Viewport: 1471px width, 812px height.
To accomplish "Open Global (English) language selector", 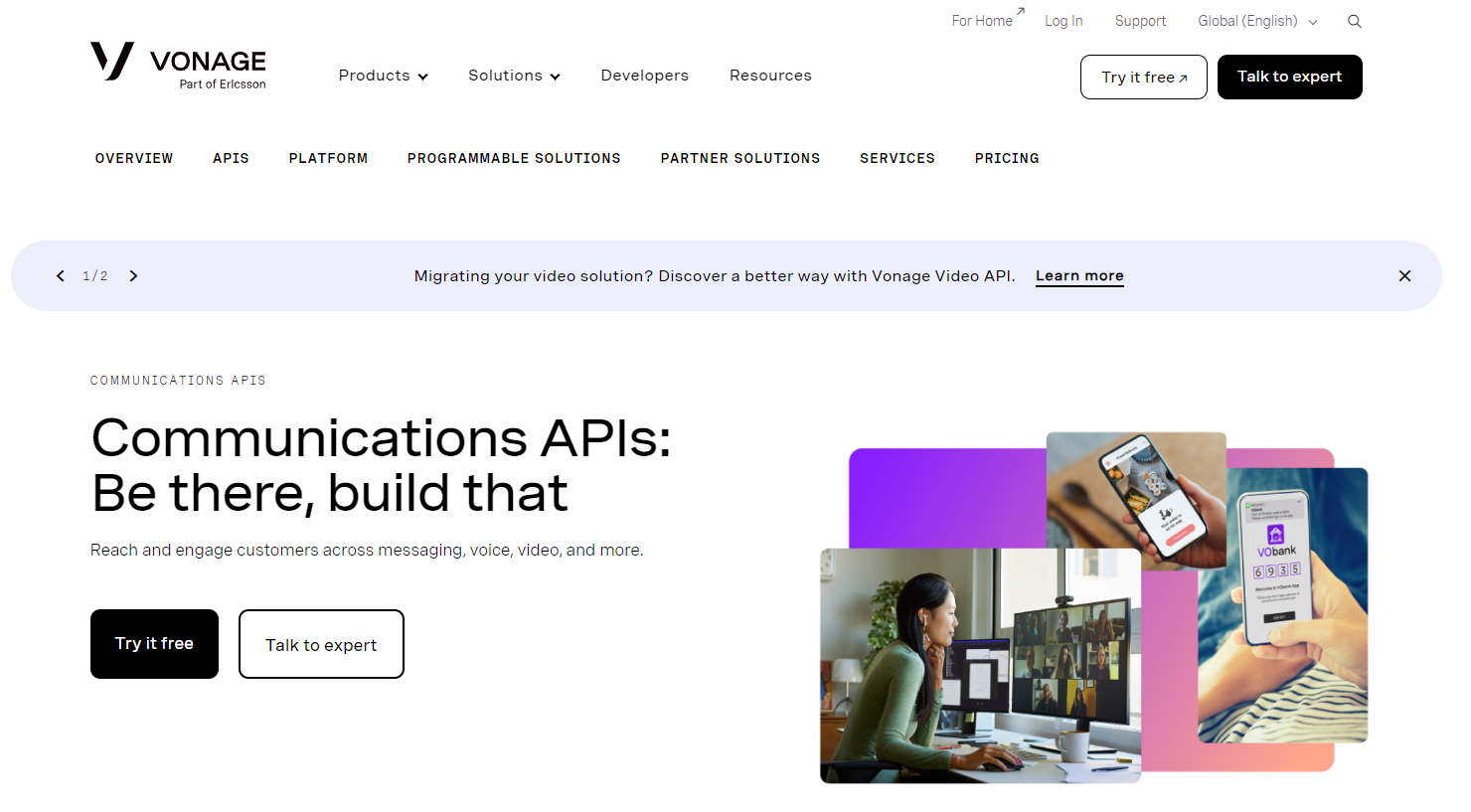I will pos(1256,21).
